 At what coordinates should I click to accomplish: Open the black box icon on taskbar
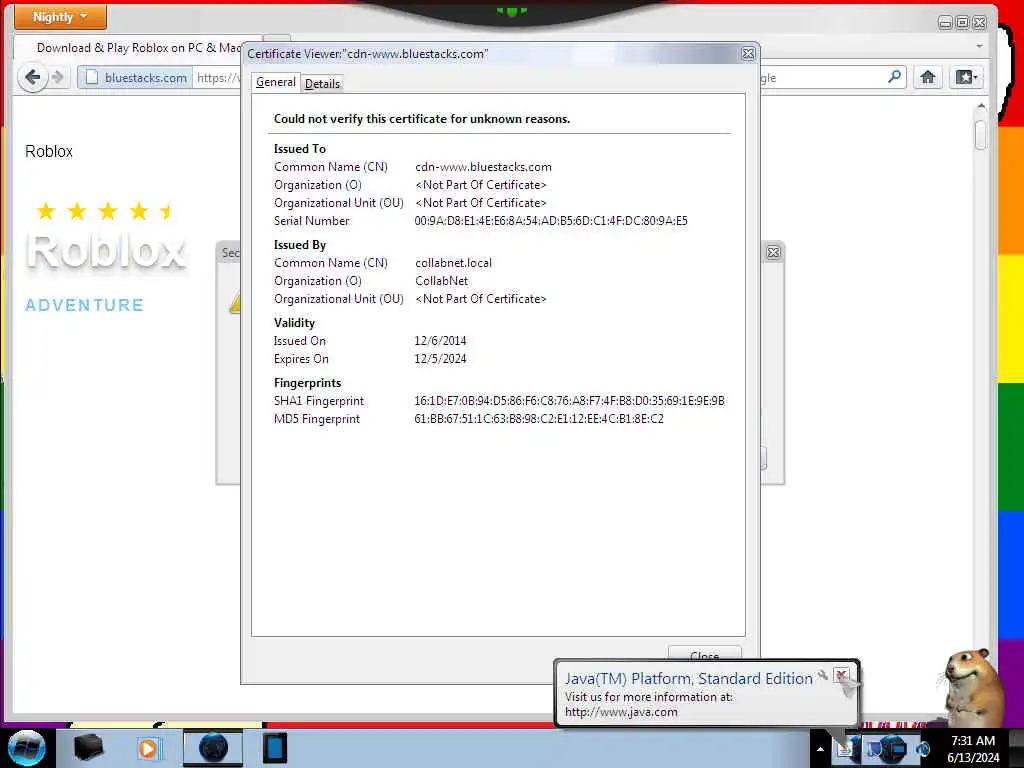pos(89,748)
